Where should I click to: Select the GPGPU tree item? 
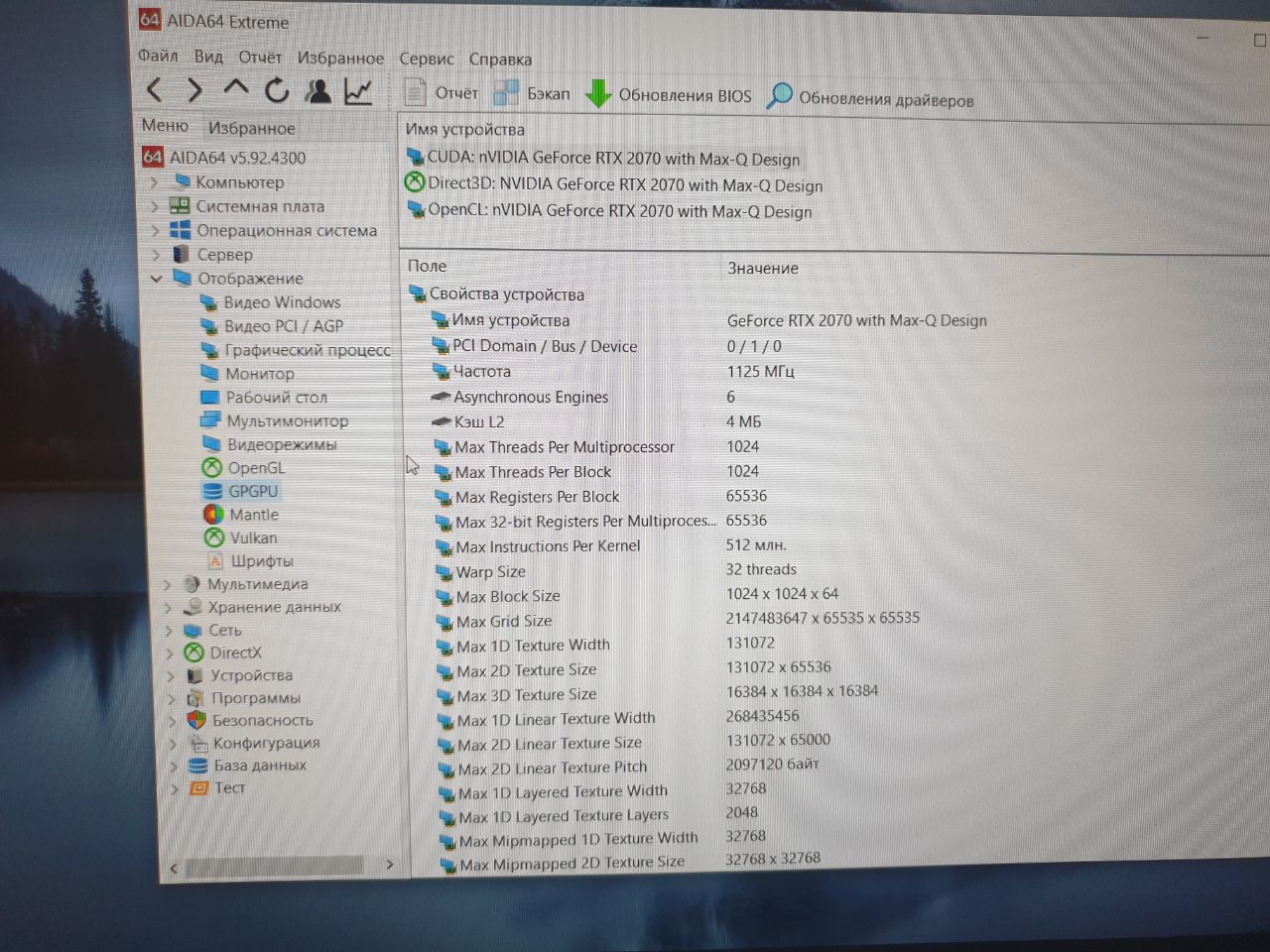242,491
